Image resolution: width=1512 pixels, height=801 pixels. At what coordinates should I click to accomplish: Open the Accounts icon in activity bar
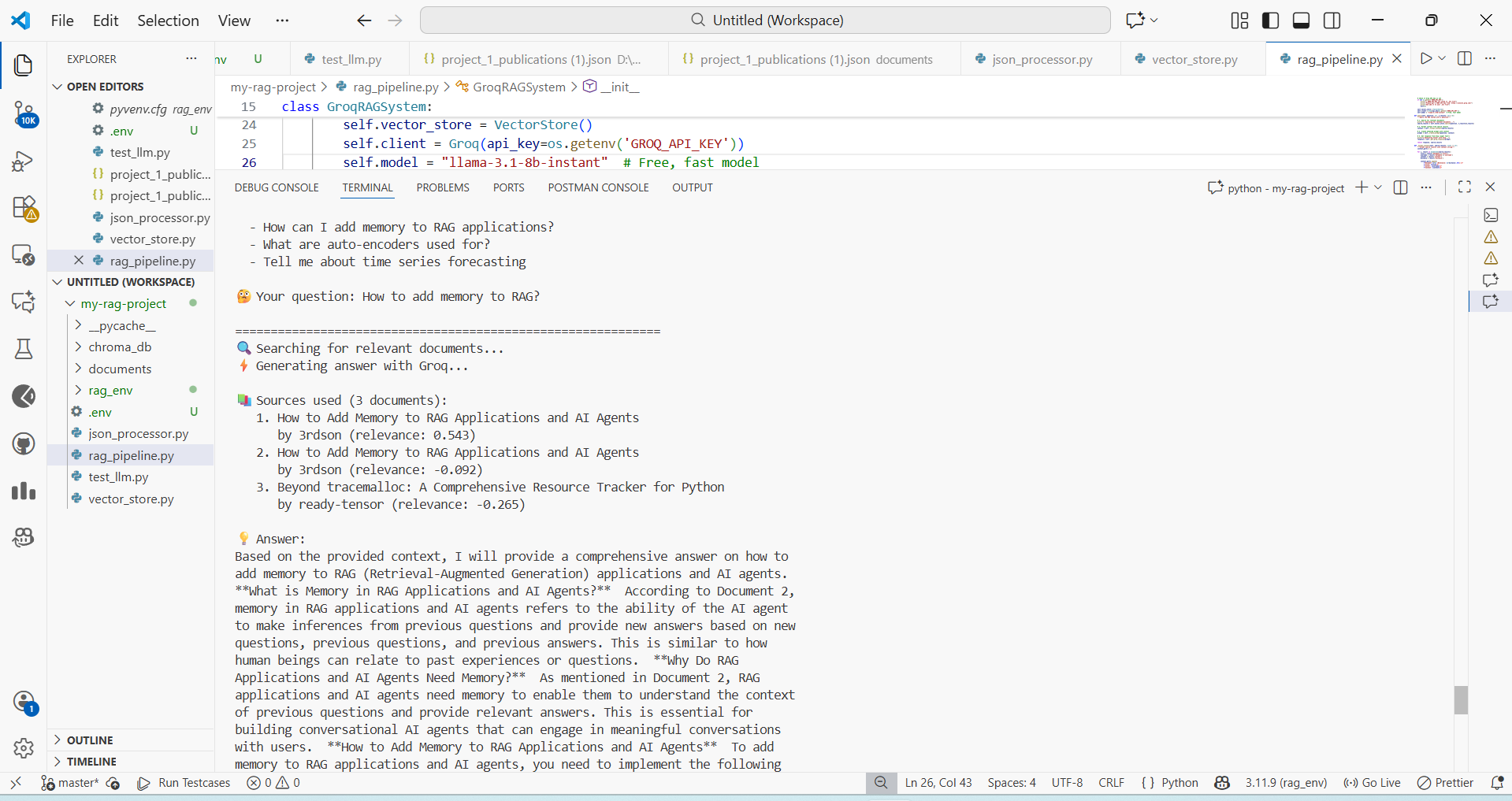24,702
